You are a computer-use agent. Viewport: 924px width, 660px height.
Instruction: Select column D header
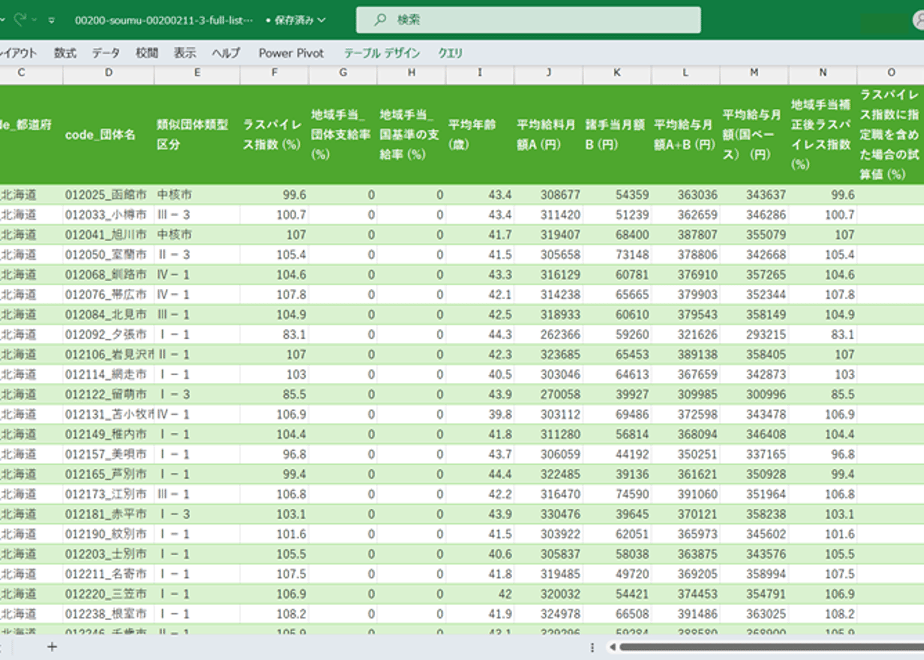pyautogui.click(x=108, y=73)
